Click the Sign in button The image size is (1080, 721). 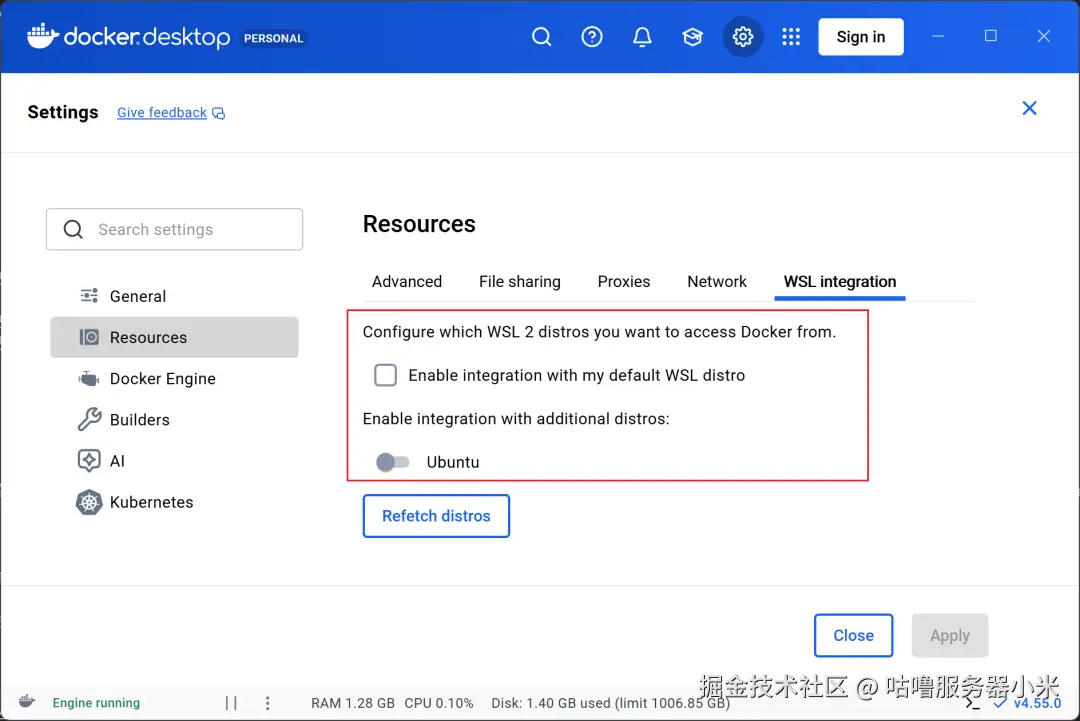click(860, 37)
